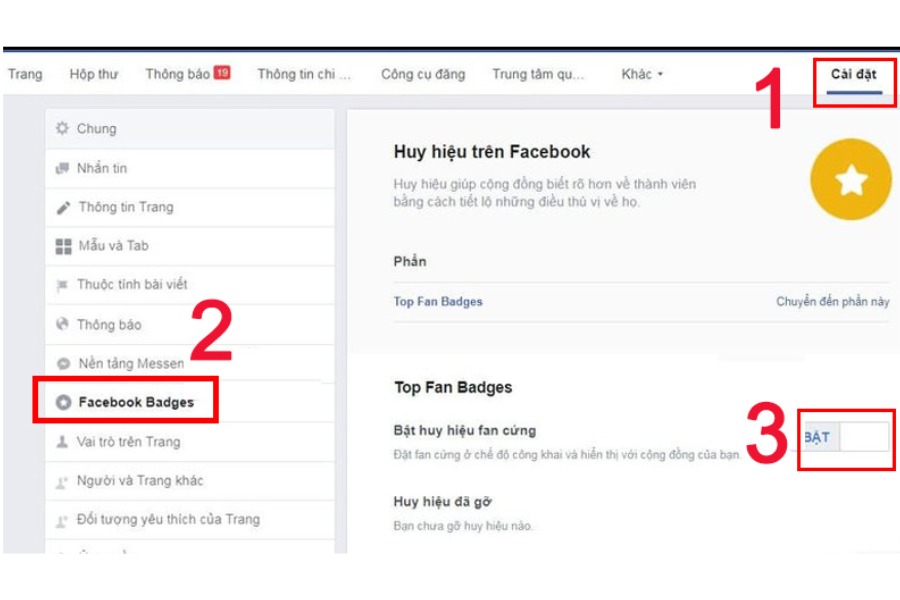This screenshot has width=900, height=600.
Task: Open the Thông tin chi ... tab
Action: 304,74
